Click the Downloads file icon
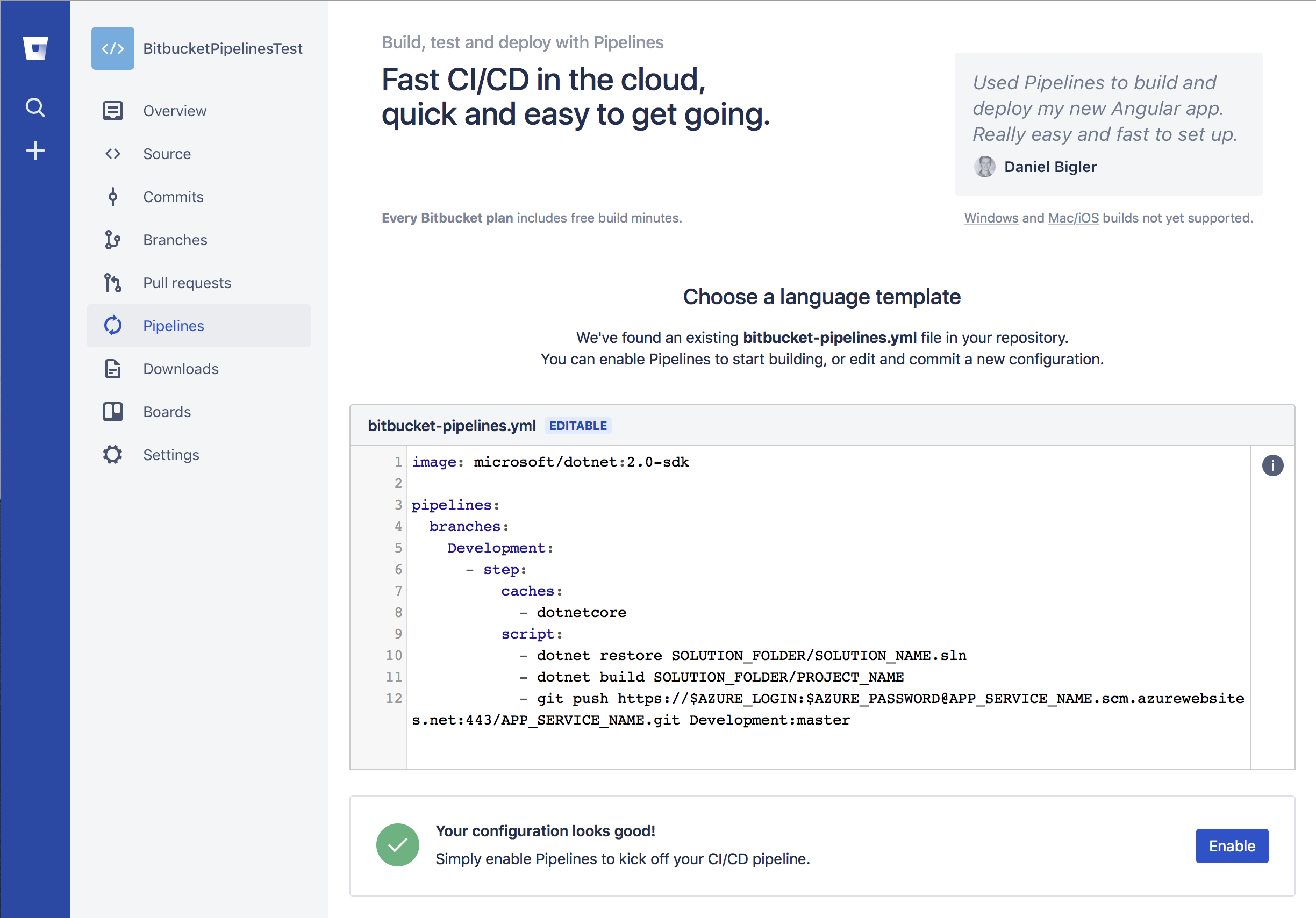 [113, 369]
